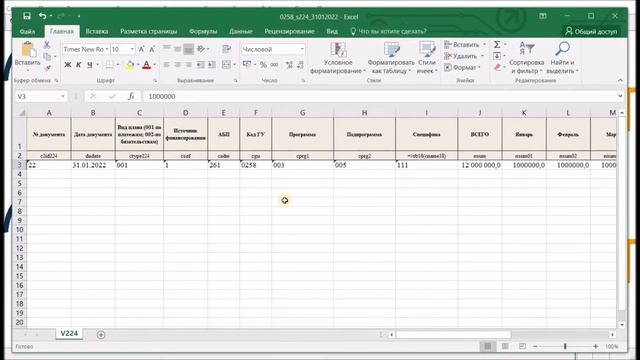Align text to the right in cell
The width and height of the screenshot is (640, 360).
click(188, 65)
